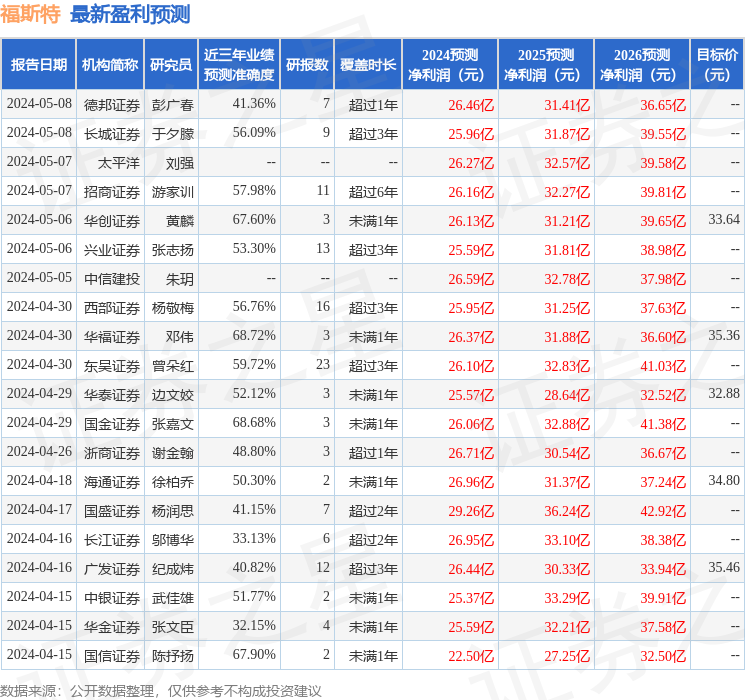Click target price 33.64
Viewport: 745px width, 700px height.
[724, 220]
